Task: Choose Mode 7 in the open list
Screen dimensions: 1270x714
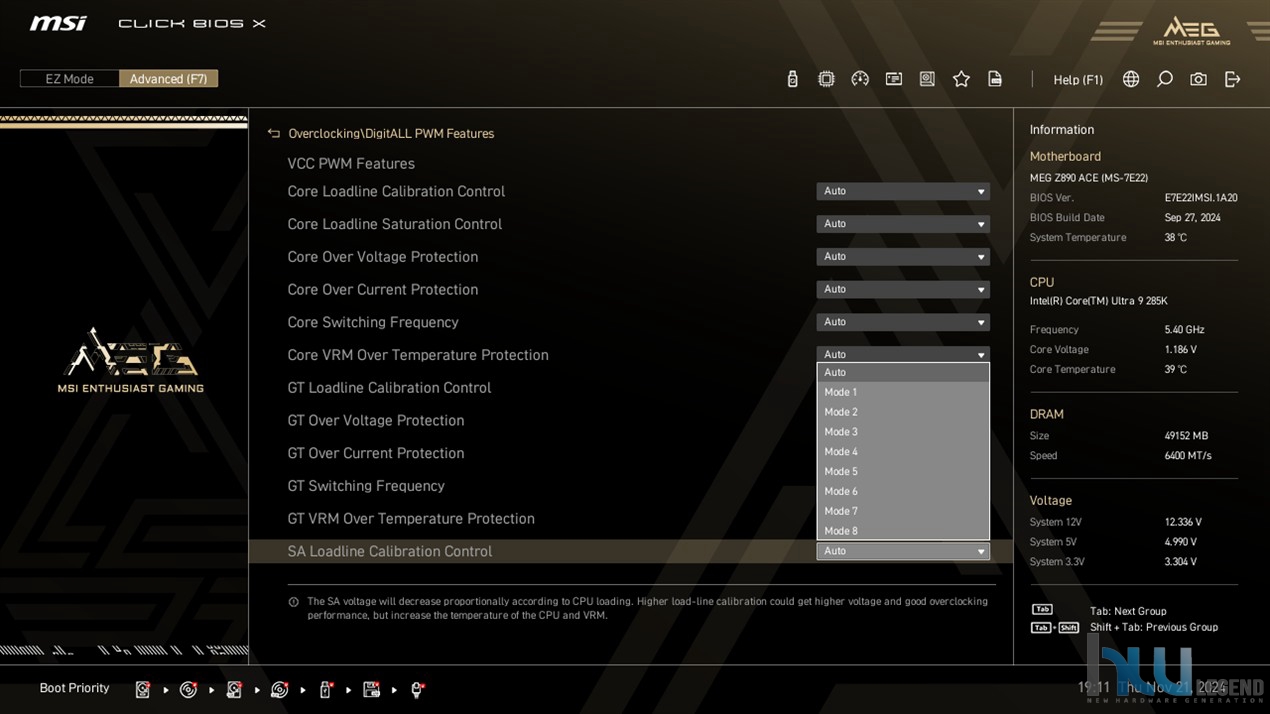Action: [903, 511]
